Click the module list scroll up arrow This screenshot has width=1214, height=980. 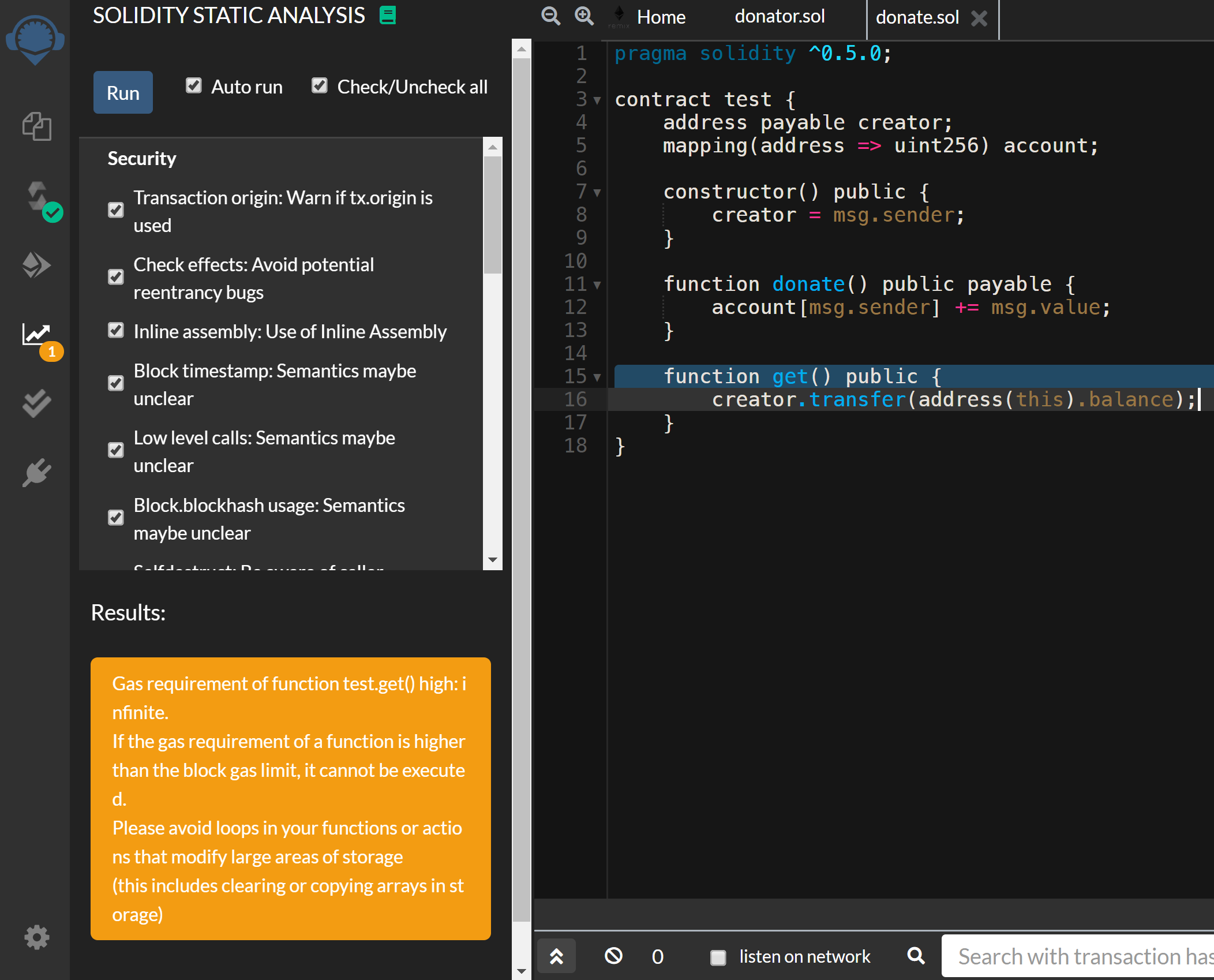coord(493,147)
